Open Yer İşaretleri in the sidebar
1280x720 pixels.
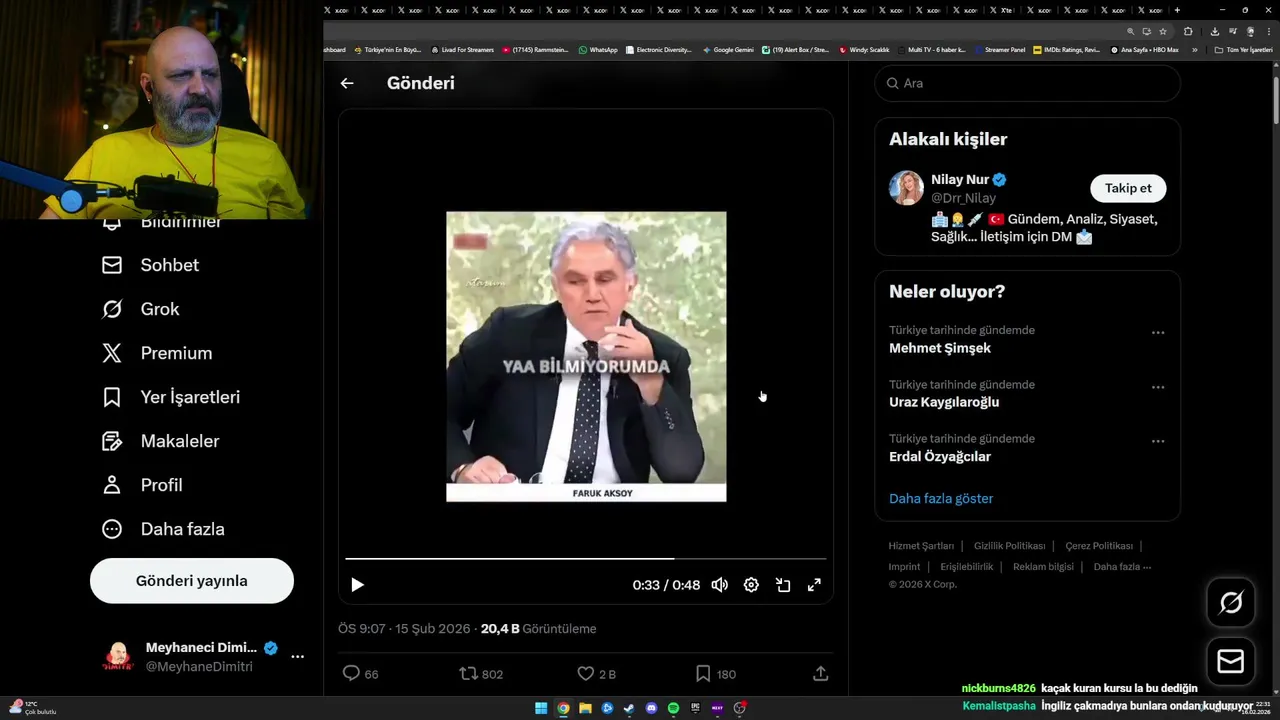click(171, 397)
